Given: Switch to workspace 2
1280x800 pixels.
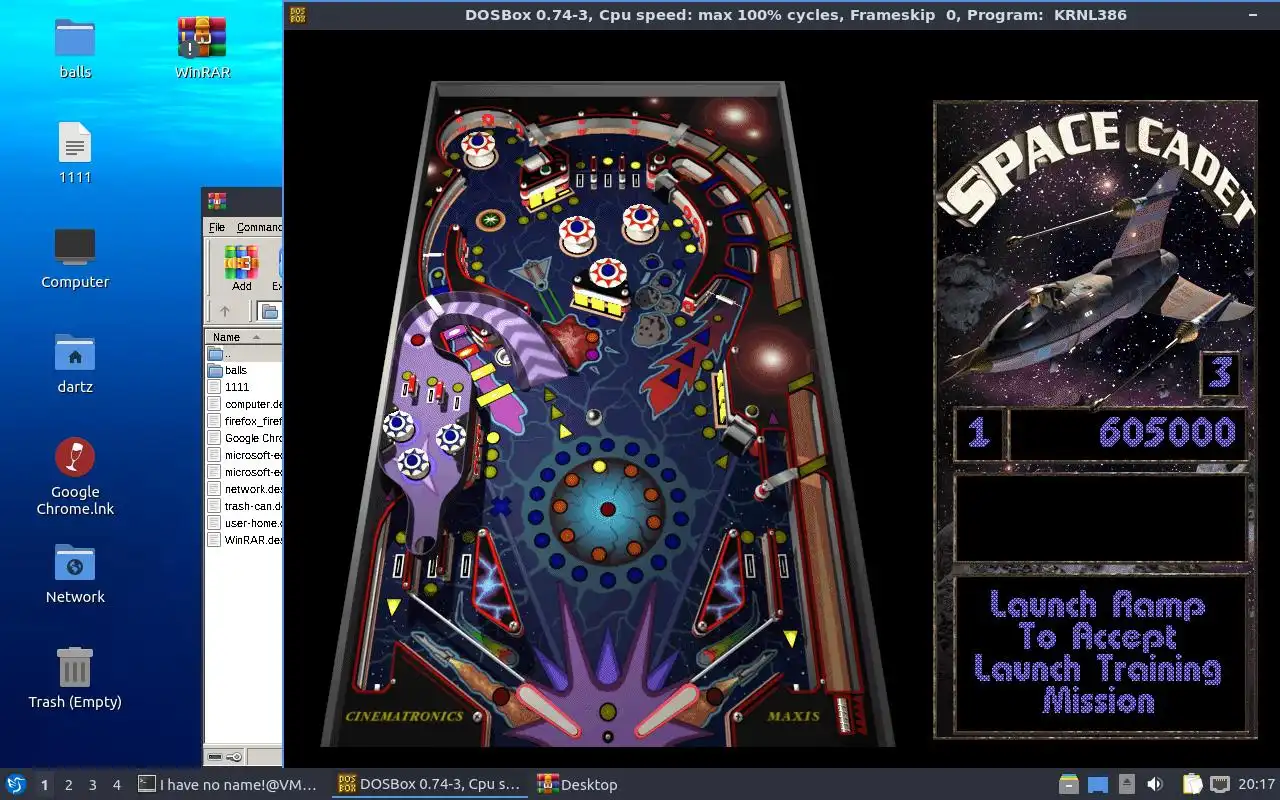Looking at the screenshot, I should click(68, 785).
